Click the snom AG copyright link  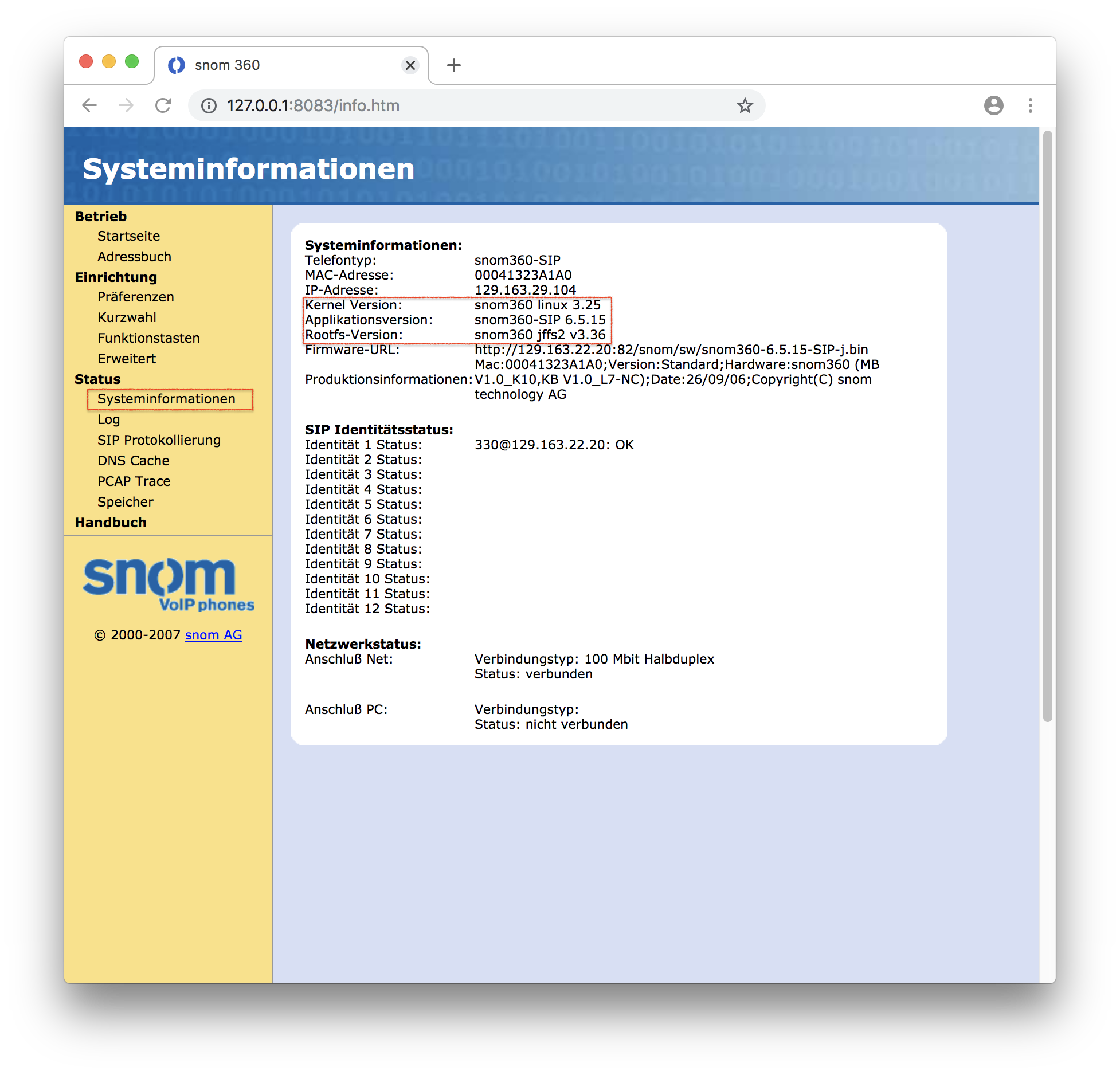[213, 634]
